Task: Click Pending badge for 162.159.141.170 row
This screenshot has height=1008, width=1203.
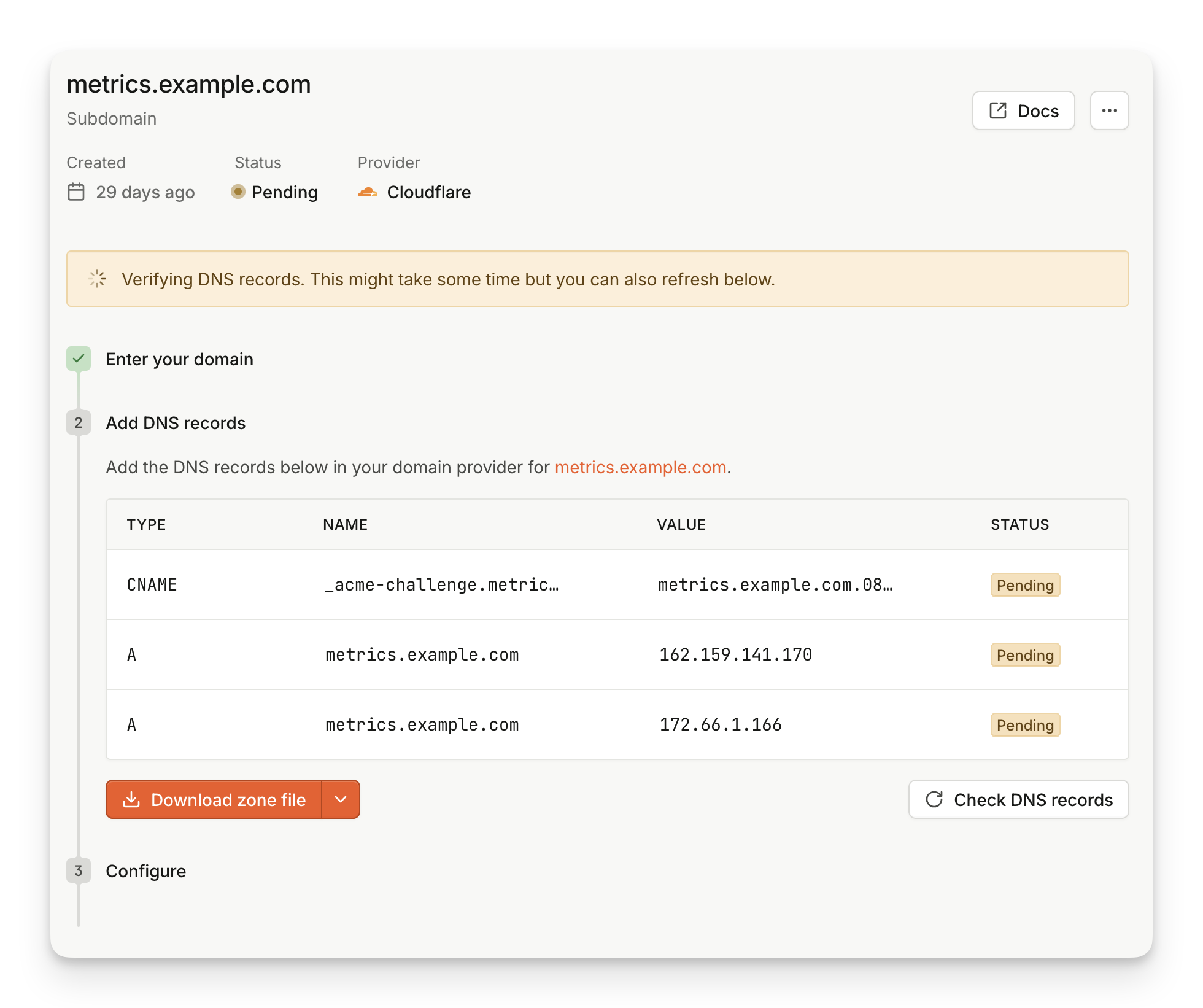Action: click(1025, 655)
